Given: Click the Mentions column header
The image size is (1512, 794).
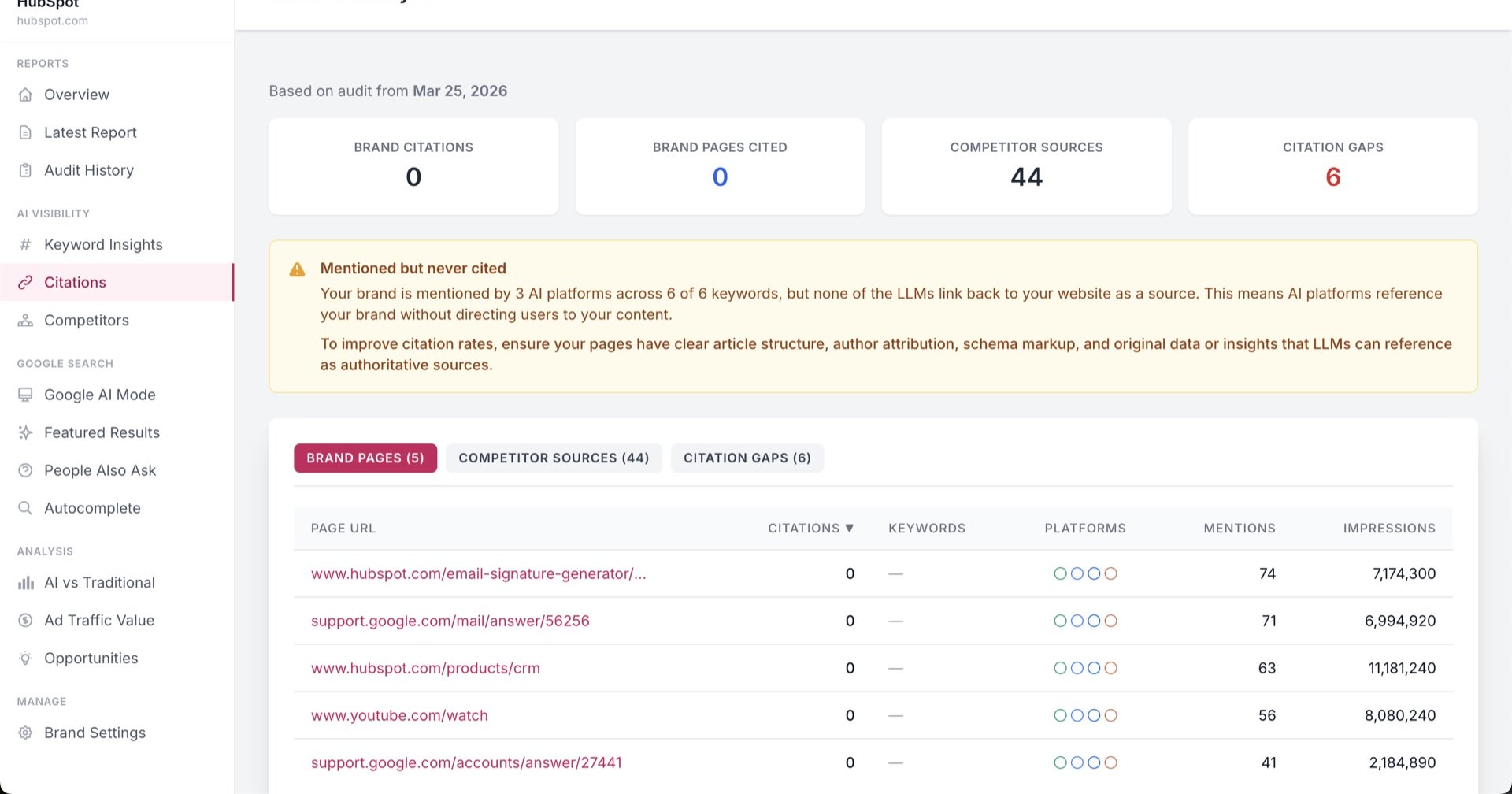Looking at the screenshot, I should click(1240, 529).
